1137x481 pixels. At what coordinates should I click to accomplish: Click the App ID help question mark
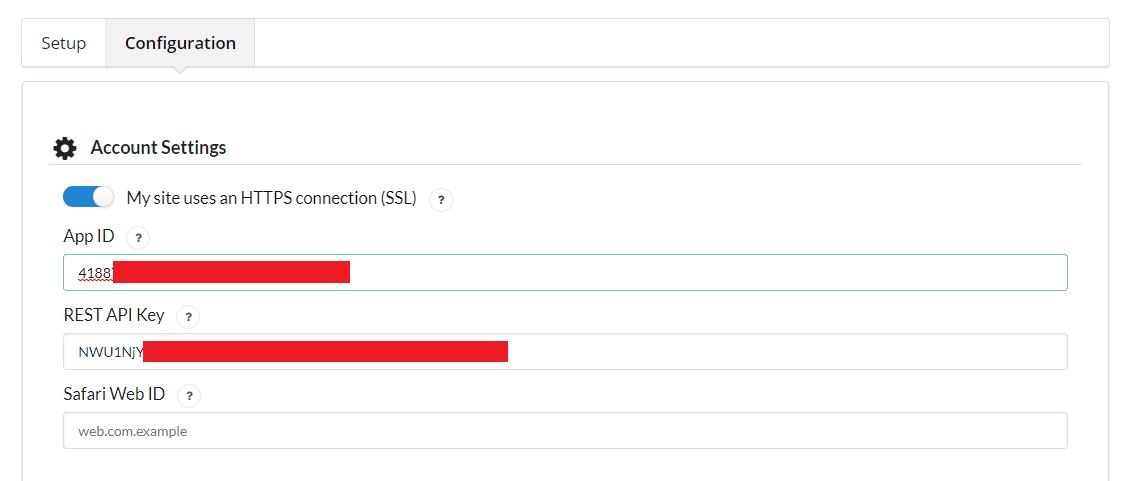tap(139, 238)
